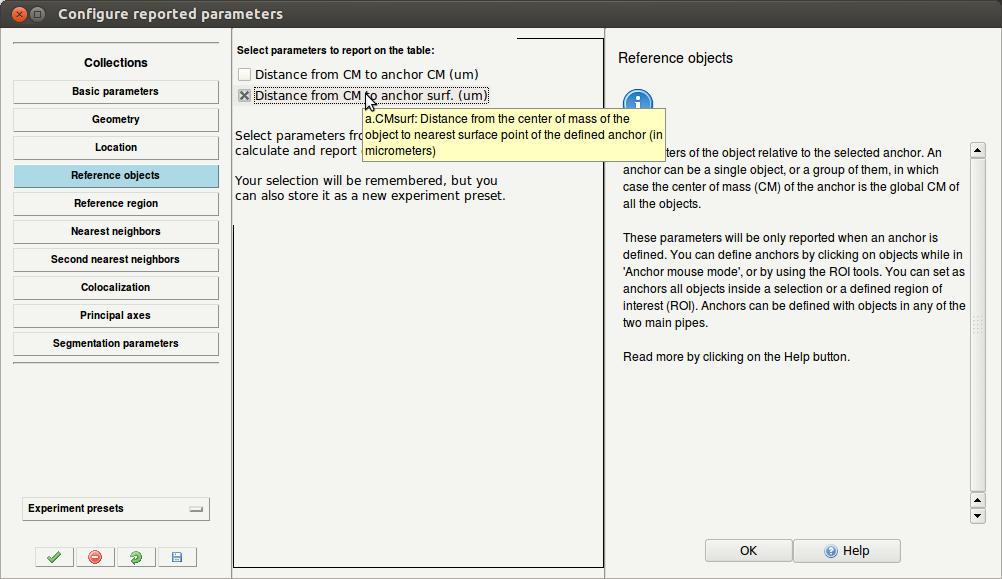This screenshot has width=1002, height=579.
Task: Click the blue floppy disk save icon
Action: point(177,557)
